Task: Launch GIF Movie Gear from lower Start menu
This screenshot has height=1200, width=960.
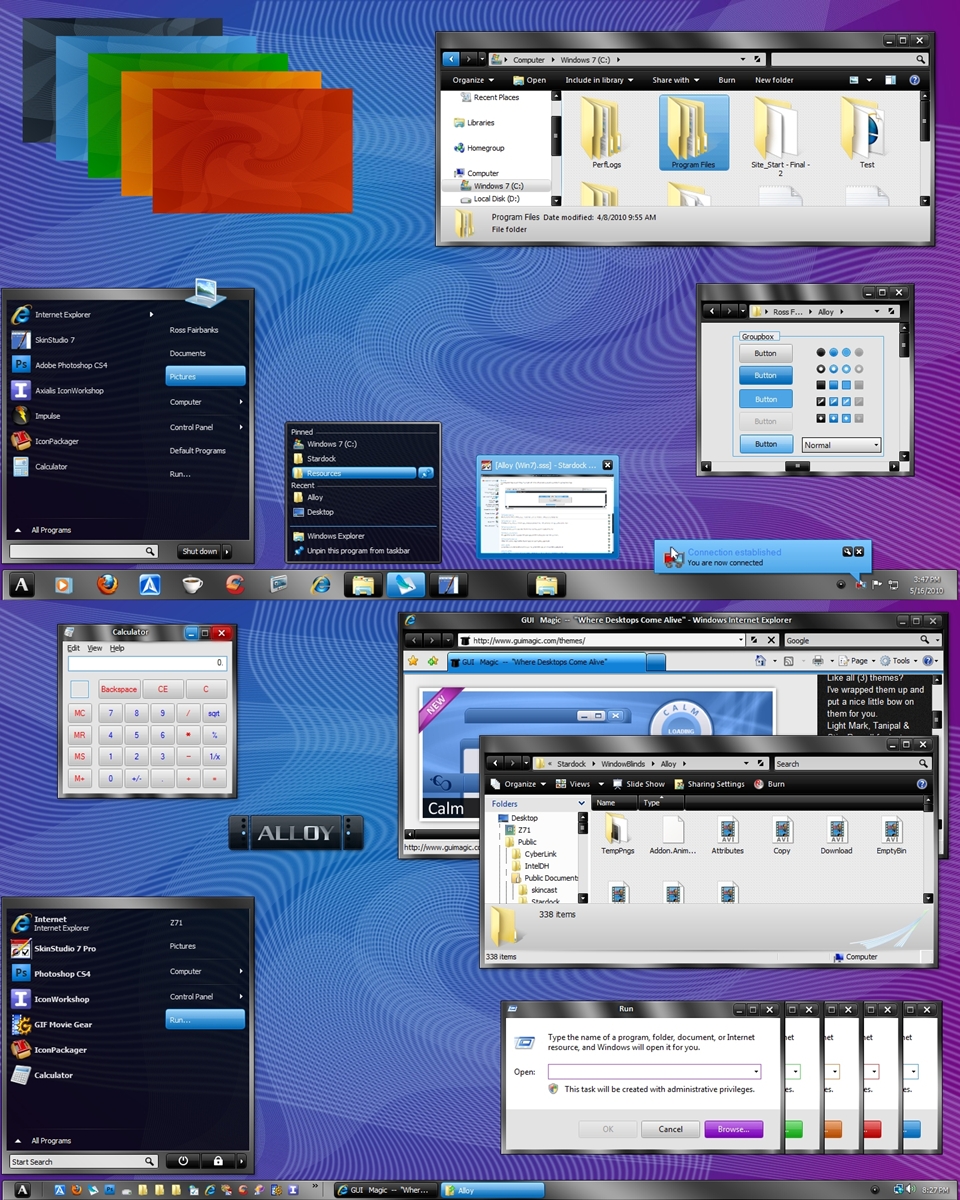Action: tap(62, 1025)
